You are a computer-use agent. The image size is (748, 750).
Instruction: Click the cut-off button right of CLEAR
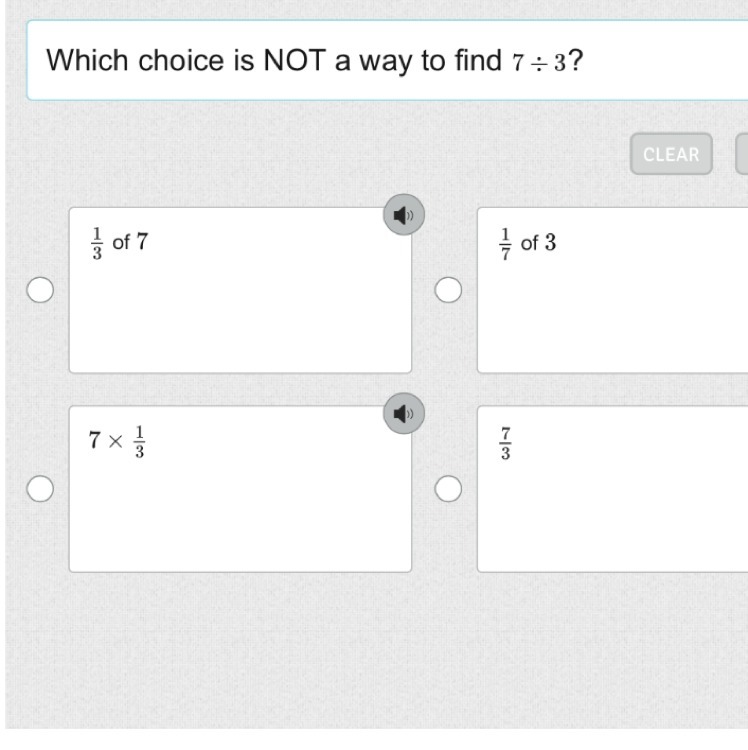[742, 154]
